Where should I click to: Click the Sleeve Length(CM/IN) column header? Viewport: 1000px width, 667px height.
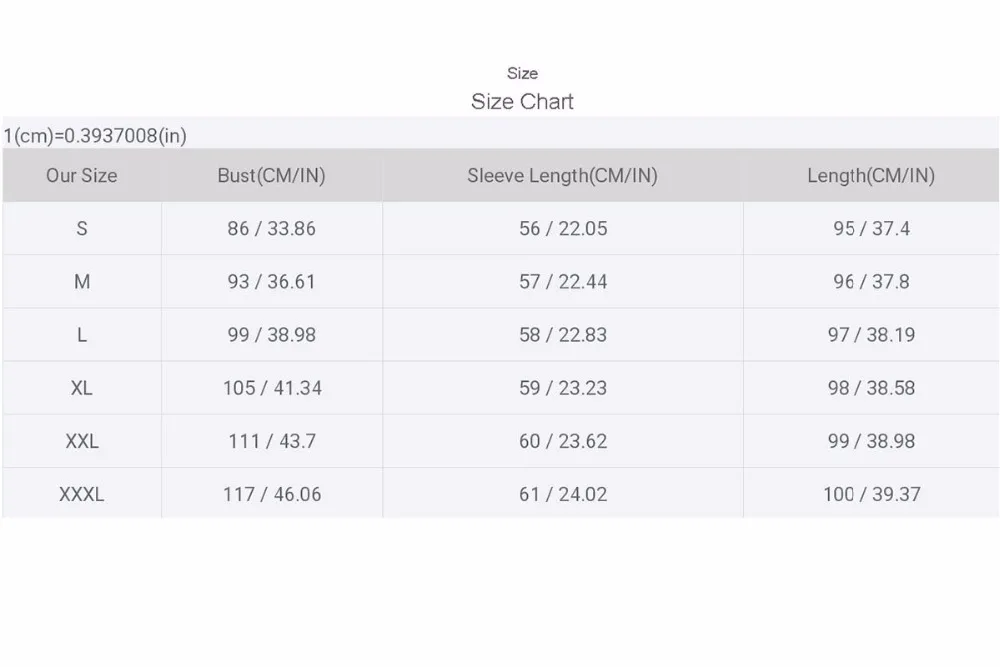coord(562,175)
